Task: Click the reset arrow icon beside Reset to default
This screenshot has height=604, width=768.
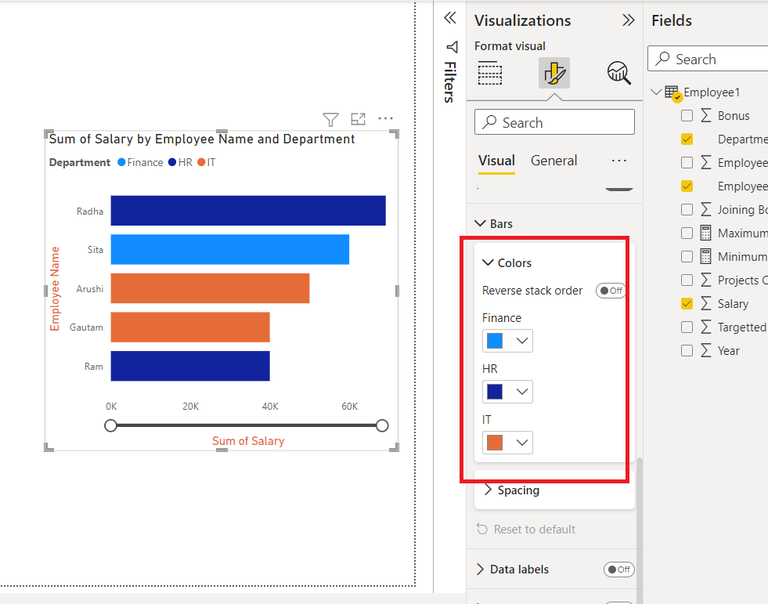Action: (x=482, y=529)
